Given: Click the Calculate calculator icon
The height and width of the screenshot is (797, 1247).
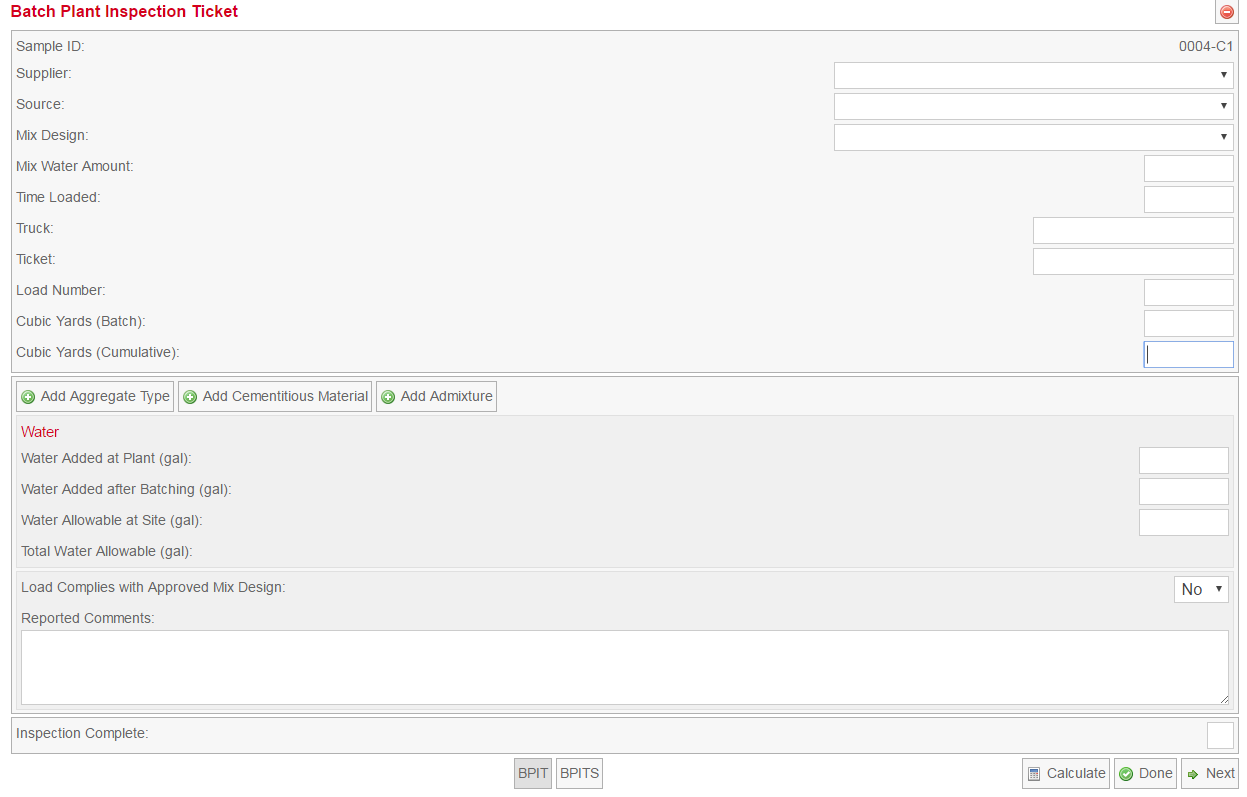Looking at the screenshot, I should (x=1035, y=773).
